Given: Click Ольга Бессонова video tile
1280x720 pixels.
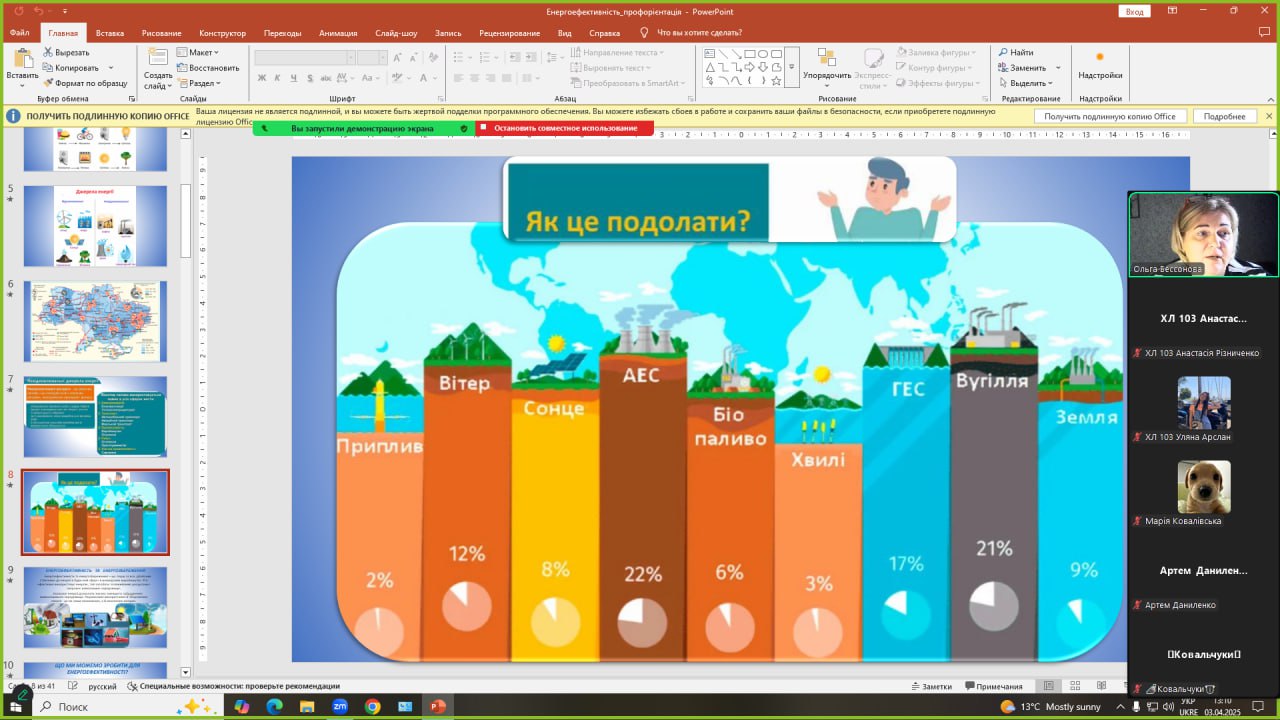Looking at the screenshot, I should pyautogui.click(x=1203, y=234).
